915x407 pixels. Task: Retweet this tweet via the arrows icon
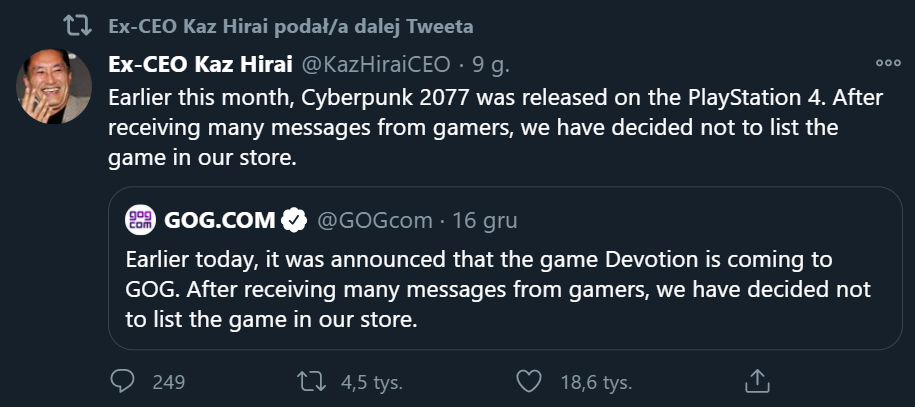312,381
